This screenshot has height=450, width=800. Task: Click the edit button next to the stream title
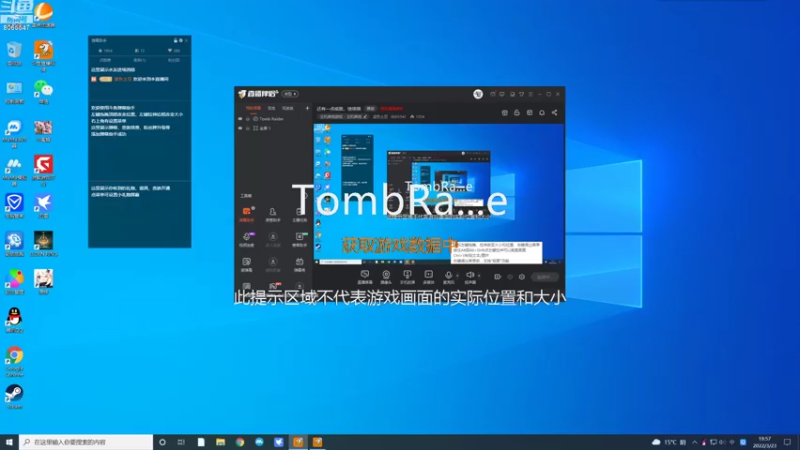370,109
